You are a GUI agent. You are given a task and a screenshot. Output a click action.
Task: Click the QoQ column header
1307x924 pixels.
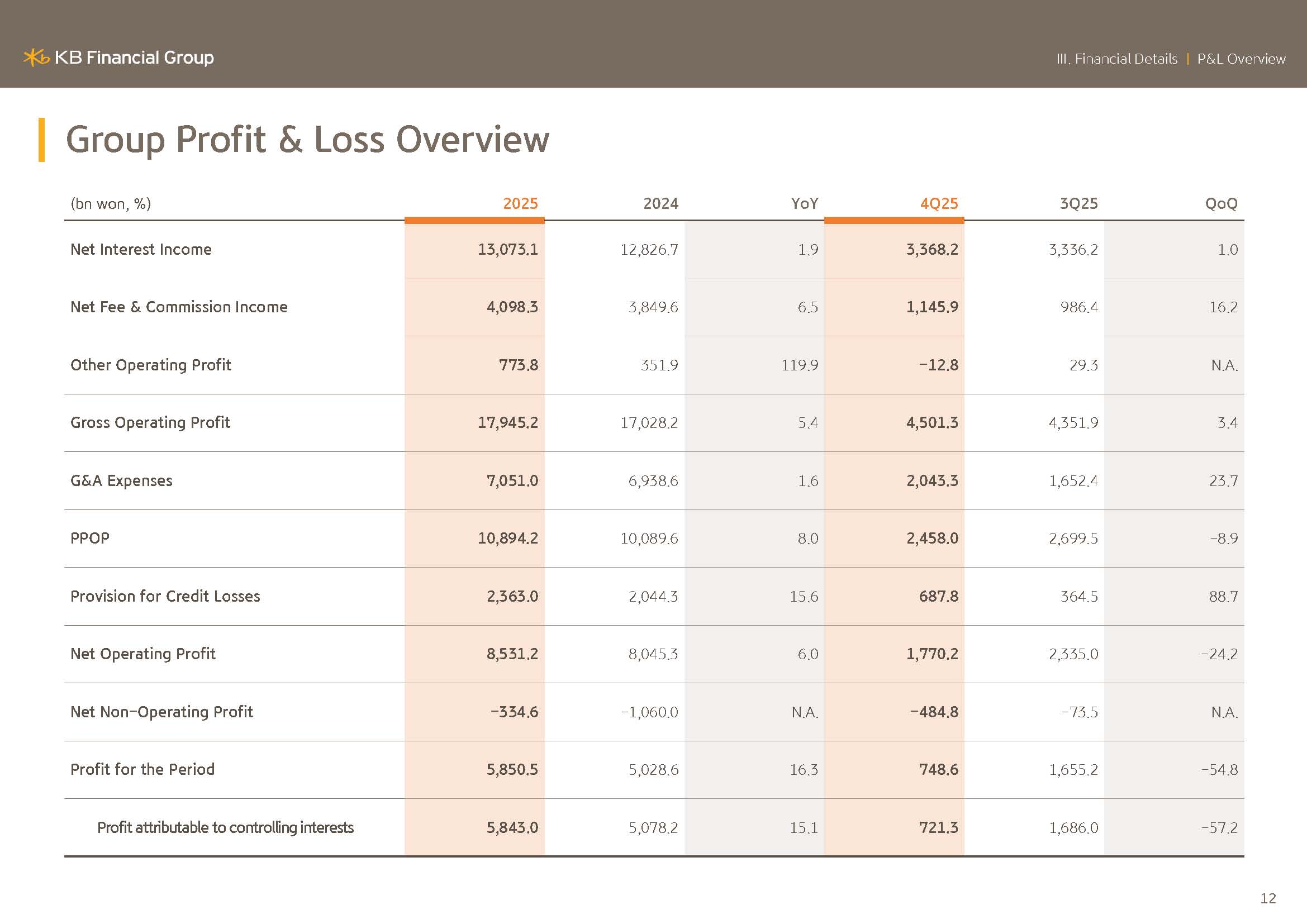[1221, 204]
